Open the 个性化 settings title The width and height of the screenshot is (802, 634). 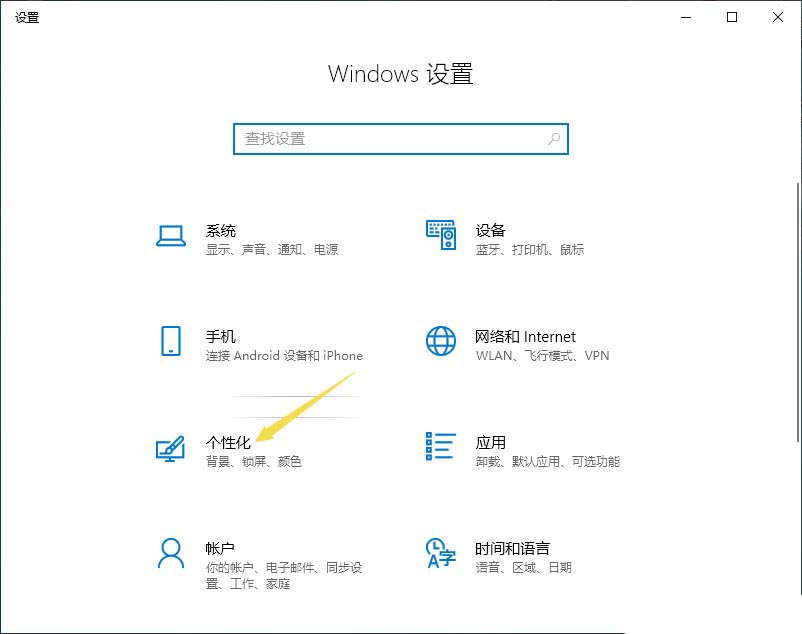click(x=228, y=443)
